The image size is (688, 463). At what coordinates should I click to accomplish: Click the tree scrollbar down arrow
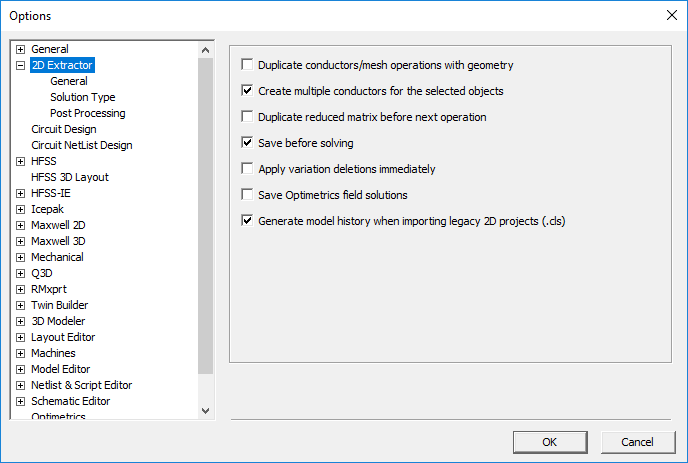coord(205,411)
